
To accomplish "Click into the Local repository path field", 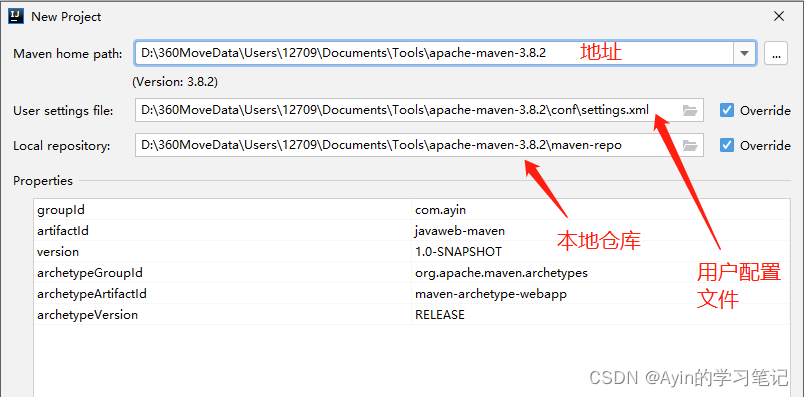I will coord(419,146).
